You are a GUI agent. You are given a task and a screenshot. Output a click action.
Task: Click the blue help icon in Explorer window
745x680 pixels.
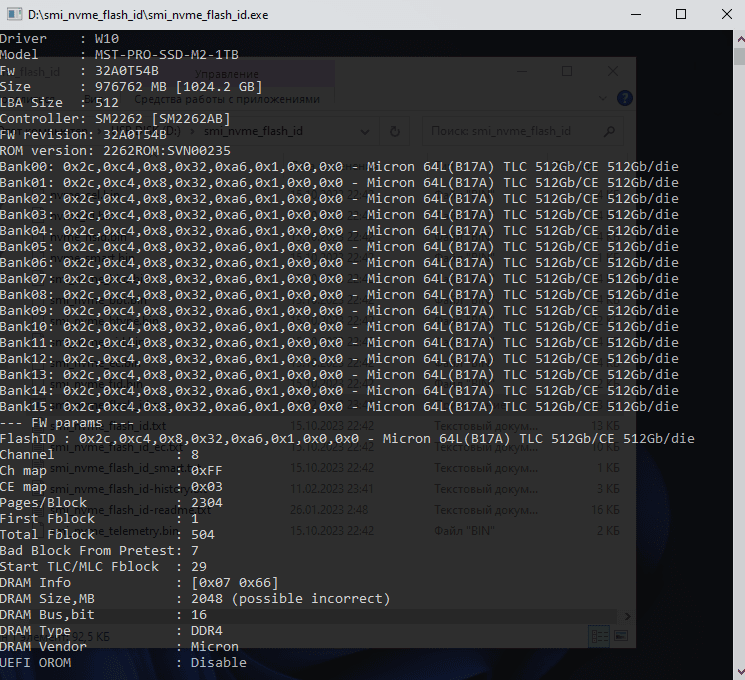tap(624, 98)
